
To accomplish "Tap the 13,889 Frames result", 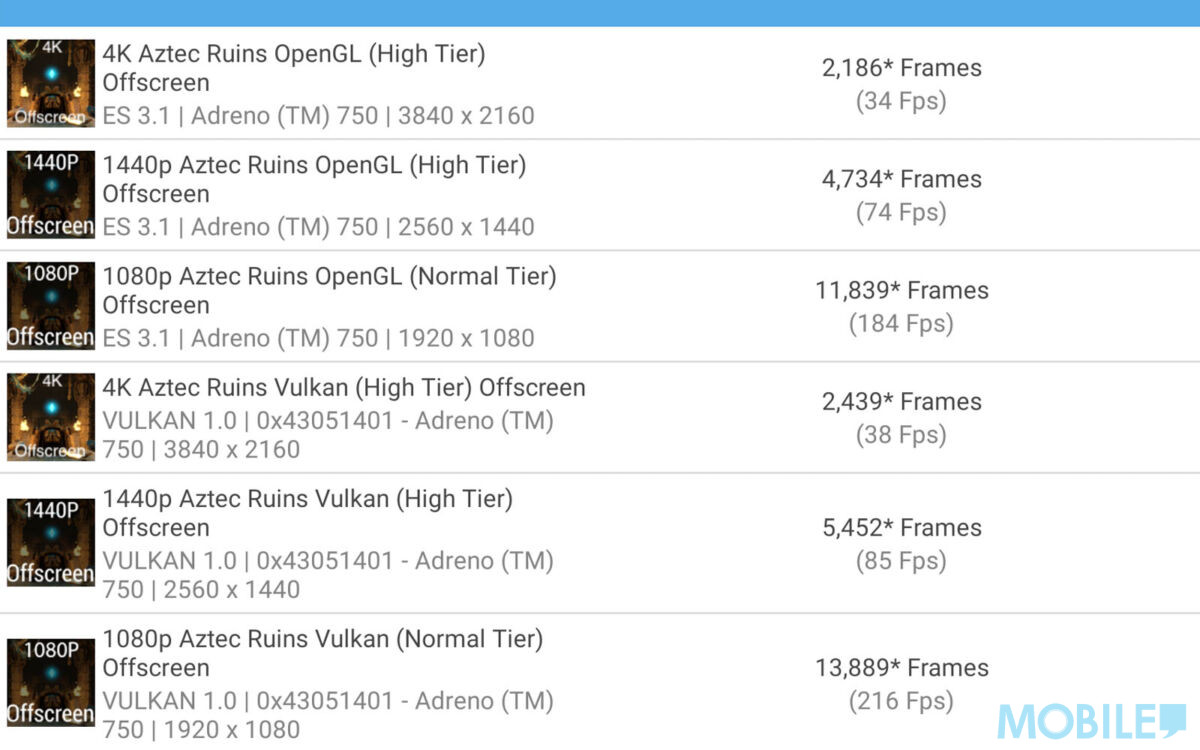I will (x=901, y=668).
